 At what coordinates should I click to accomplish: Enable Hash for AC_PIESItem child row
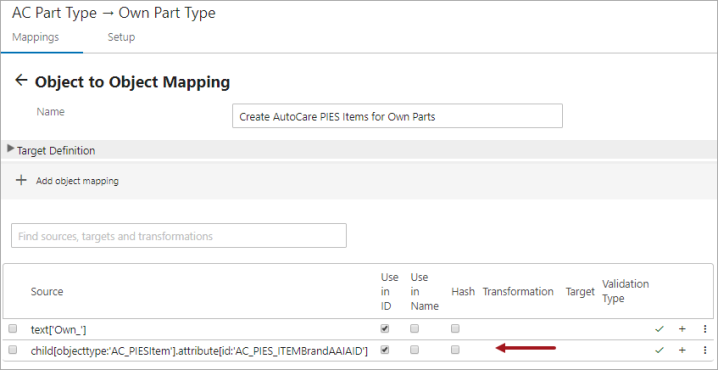[455, 349]
